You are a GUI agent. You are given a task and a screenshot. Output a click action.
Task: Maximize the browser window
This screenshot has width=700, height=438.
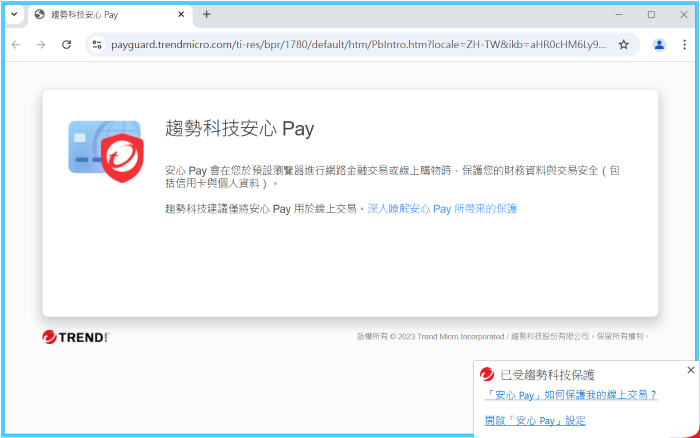tap(651, 14)
